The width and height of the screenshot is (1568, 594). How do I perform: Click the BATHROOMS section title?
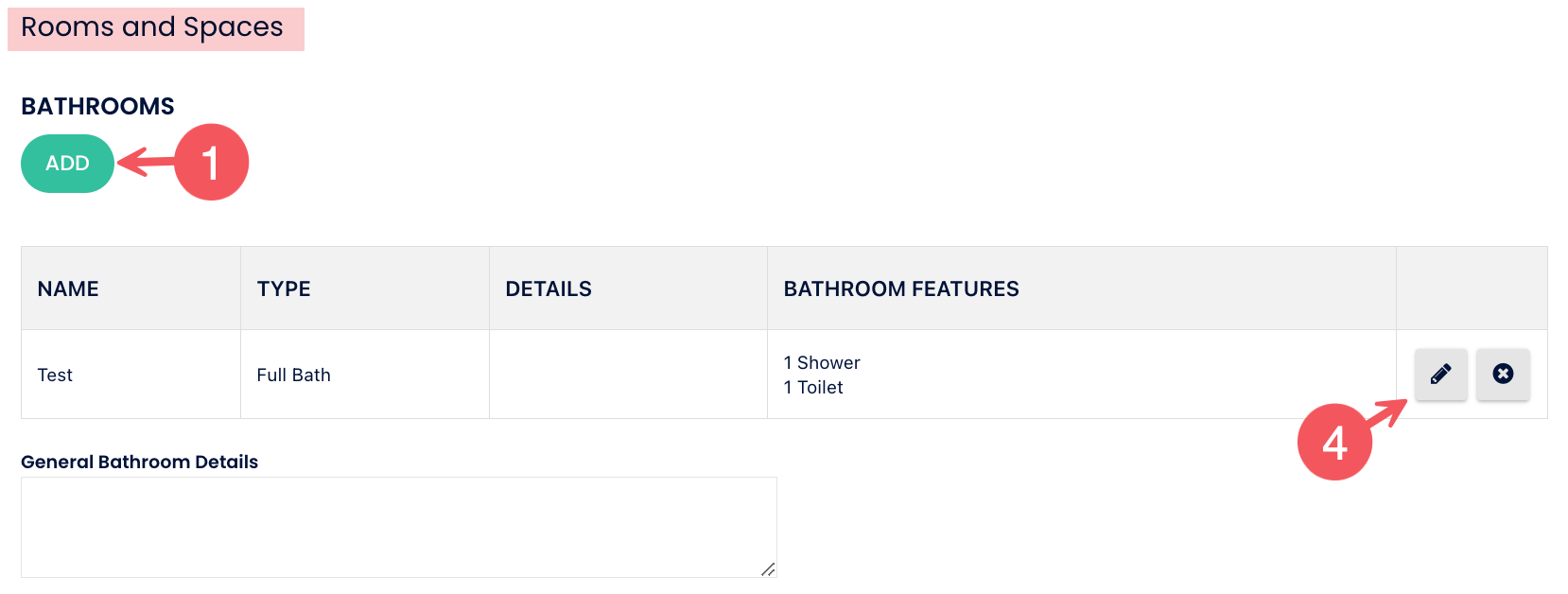97,107
